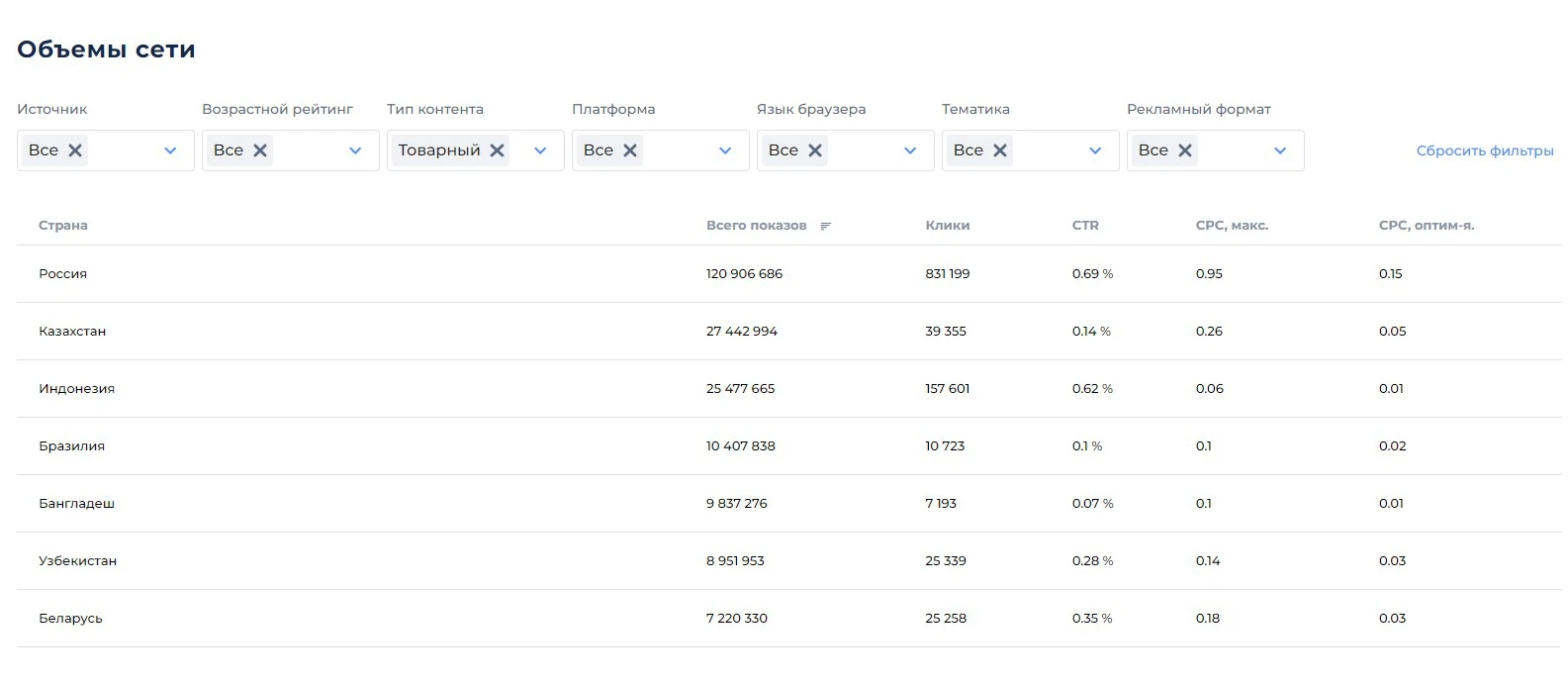
Task: Select the Казахстан country row
Action: (x=788, y=332)
